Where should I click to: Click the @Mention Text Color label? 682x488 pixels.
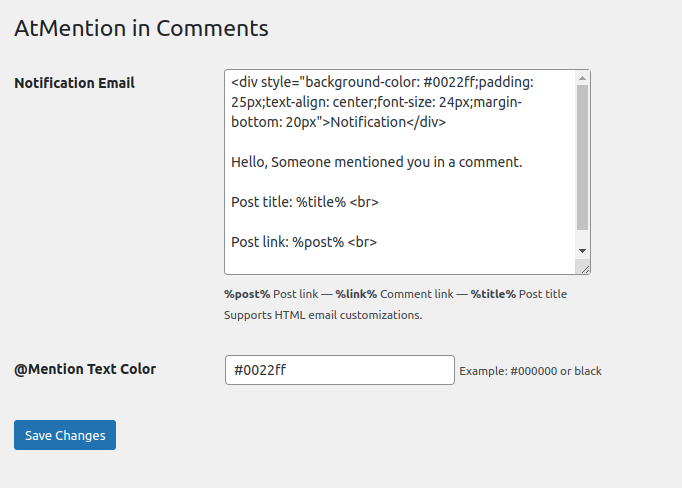click(85, 369)
